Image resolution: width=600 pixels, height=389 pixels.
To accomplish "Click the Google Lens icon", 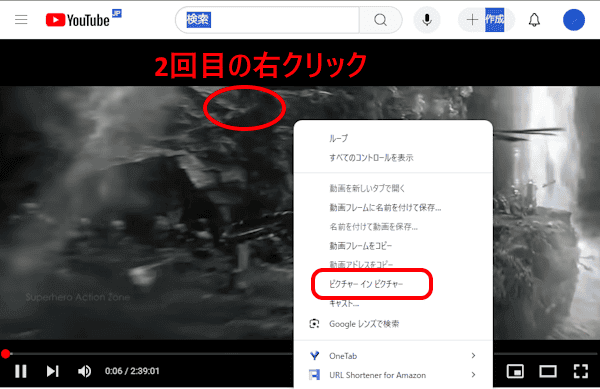I will point(314,324).
